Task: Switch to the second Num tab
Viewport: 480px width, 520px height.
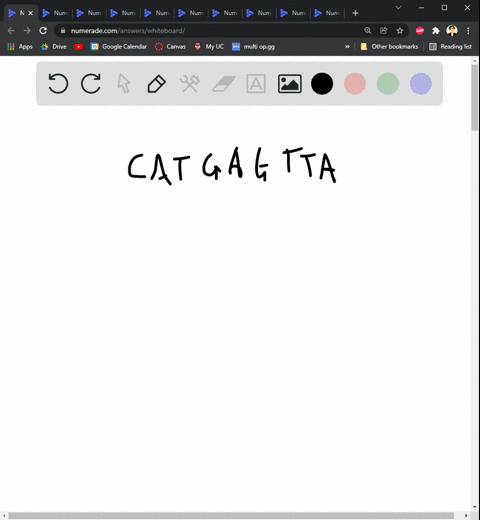Action: pos(55,13)
